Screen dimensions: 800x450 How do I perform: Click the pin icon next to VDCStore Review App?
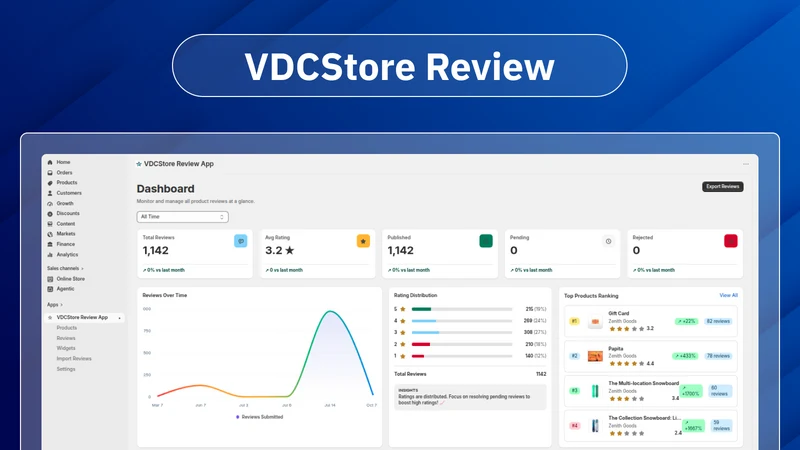(x=120, y=318)
